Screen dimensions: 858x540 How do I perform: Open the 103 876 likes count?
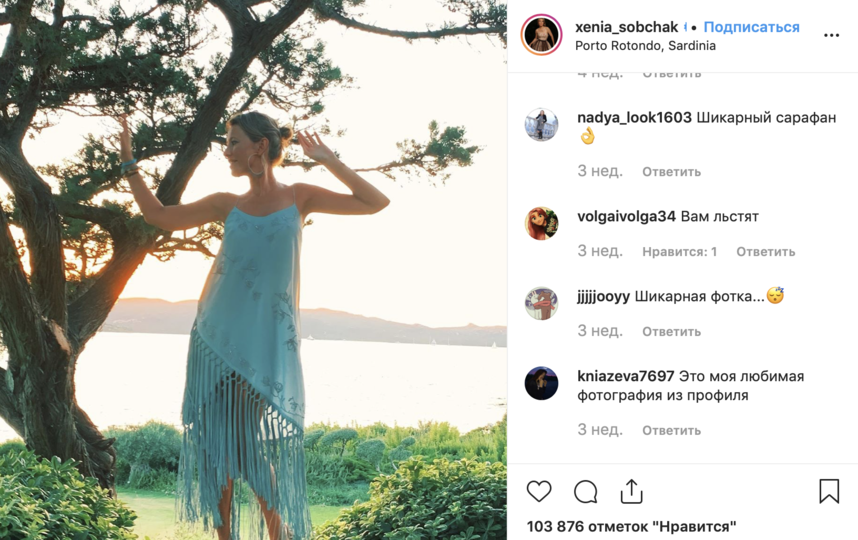point(631,526)
